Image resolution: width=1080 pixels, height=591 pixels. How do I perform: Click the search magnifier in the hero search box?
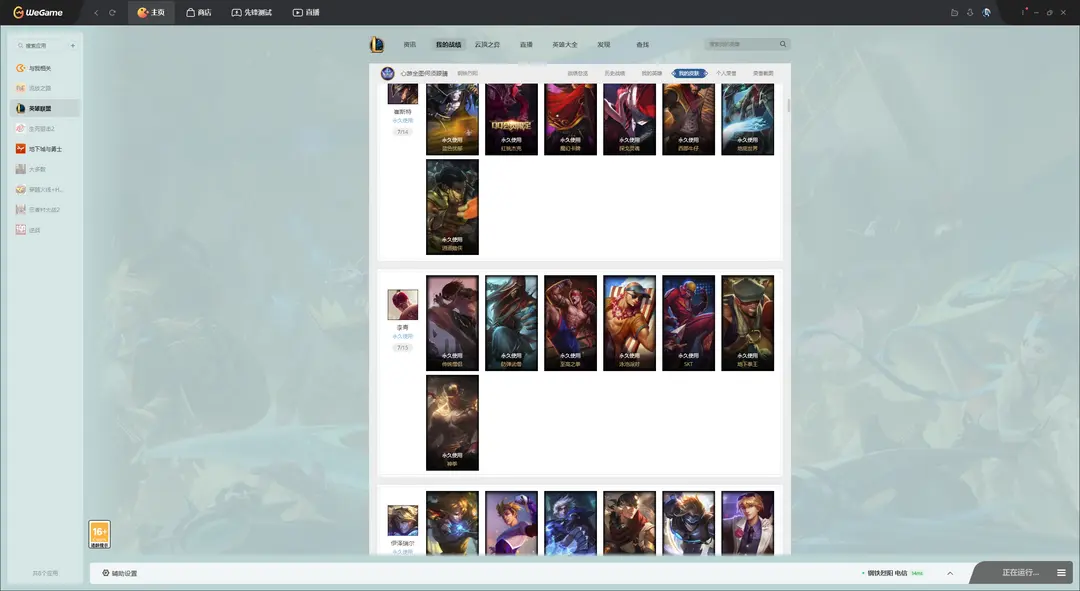coord(782,44)
